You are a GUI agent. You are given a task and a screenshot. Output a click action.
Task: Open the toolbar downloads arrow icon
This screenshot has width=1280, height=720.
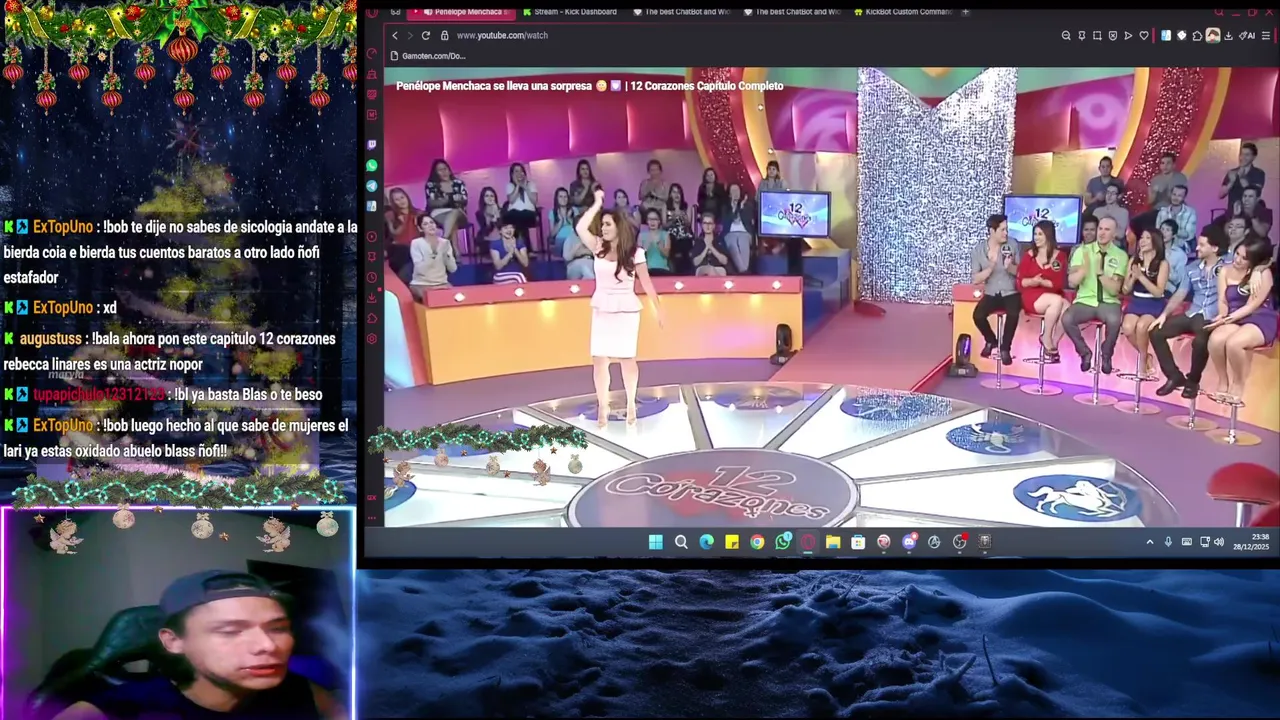pos(1228,35)
